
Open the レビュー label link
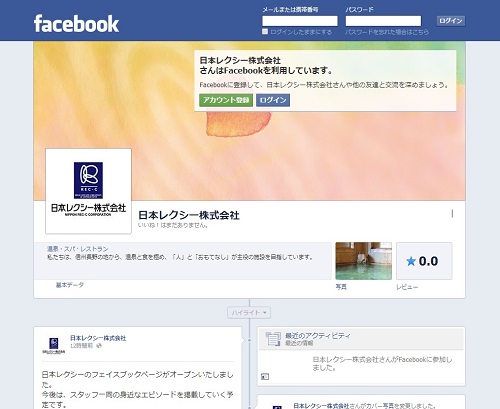point(407,287)
